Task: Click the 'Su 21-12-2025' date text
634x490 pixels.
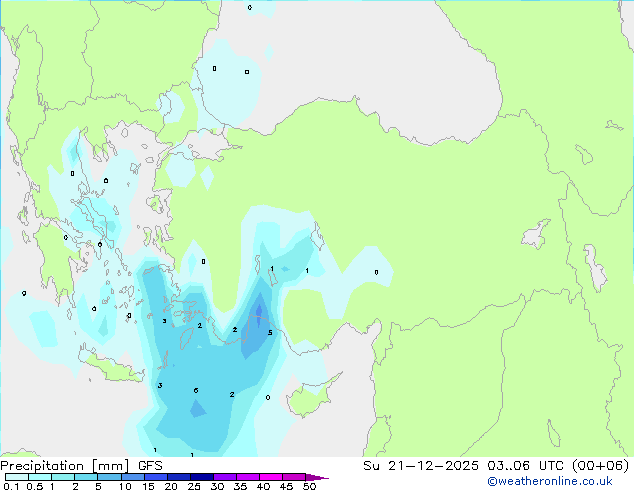Action: [x=421, y=466]
